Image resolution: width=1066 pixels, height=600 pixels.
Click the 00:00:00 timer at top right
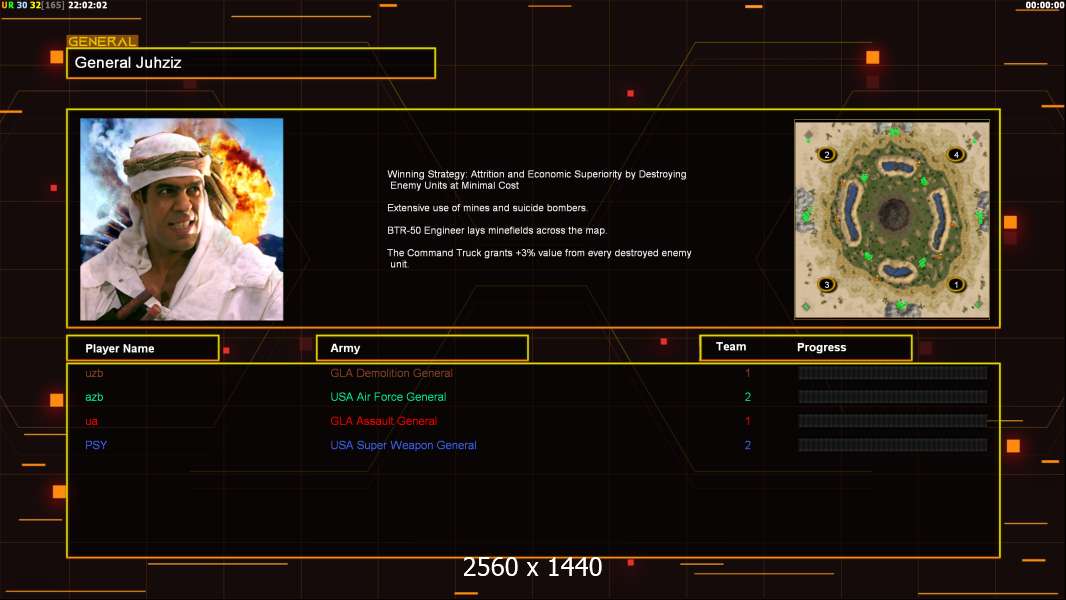(x=1044, y=5)
